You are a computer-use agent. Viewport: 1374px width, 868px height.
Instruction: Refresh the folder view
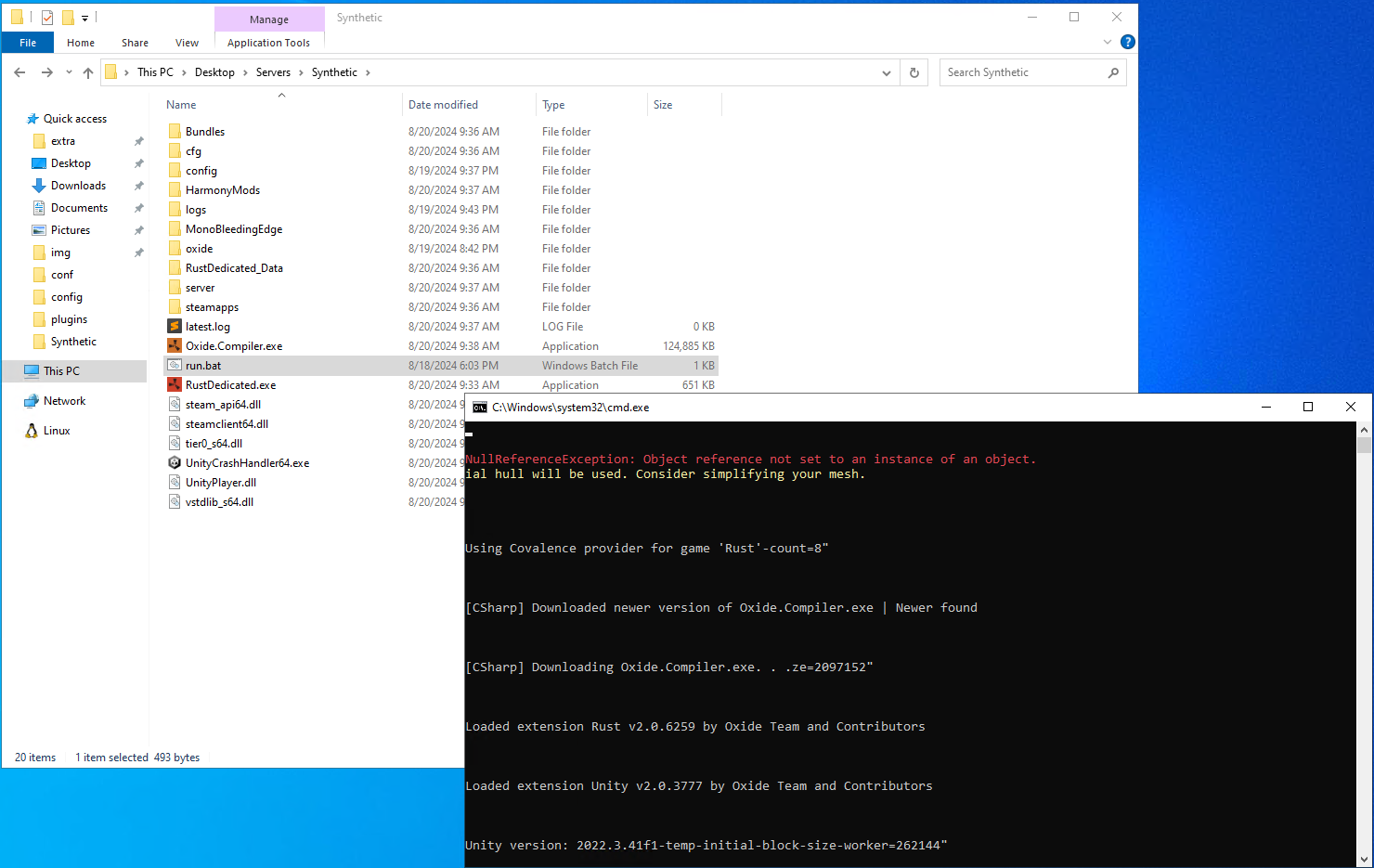tap(914, 71)
